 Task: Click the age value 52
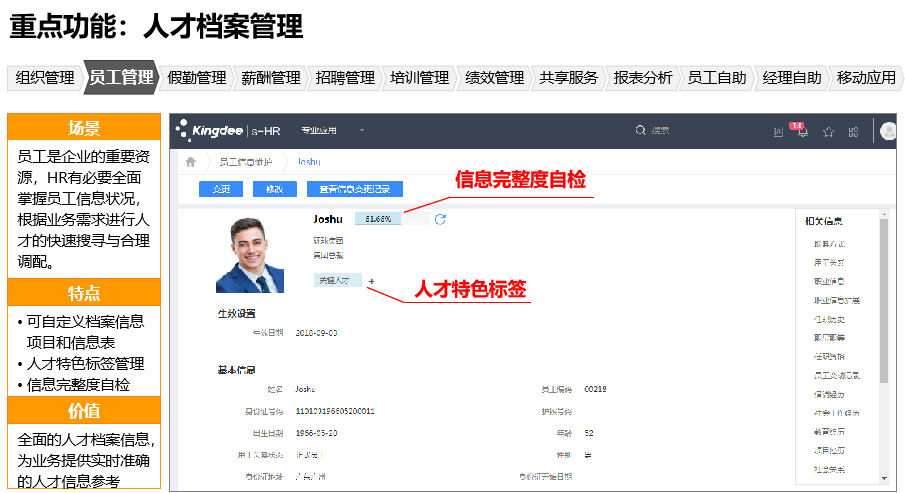pyautogui.click(x=589, y=433)
